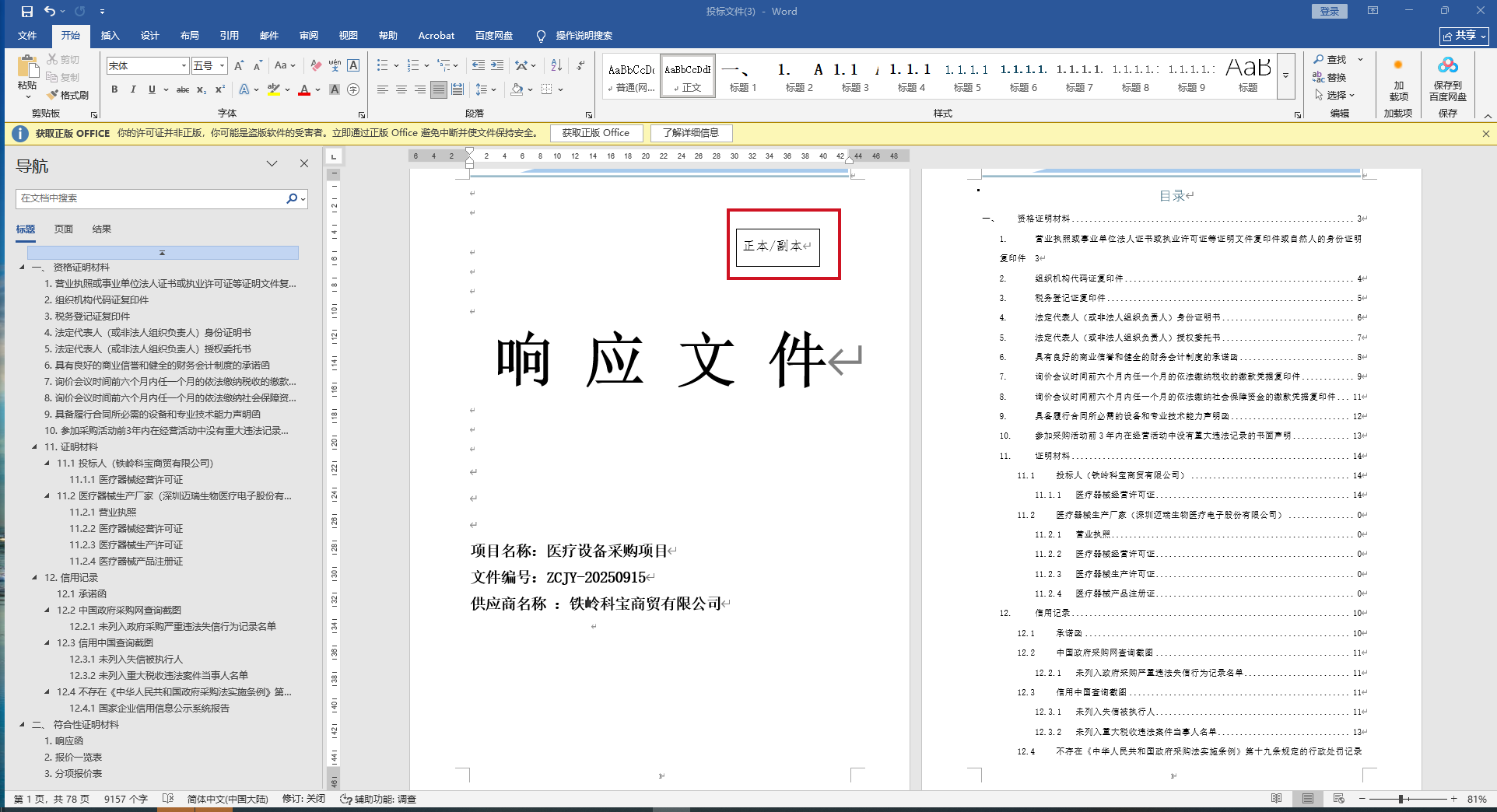The width and height of the screenshot is (1497, 812).
Task: Save to Baidu Netdisk
Action: [1448, 79]
